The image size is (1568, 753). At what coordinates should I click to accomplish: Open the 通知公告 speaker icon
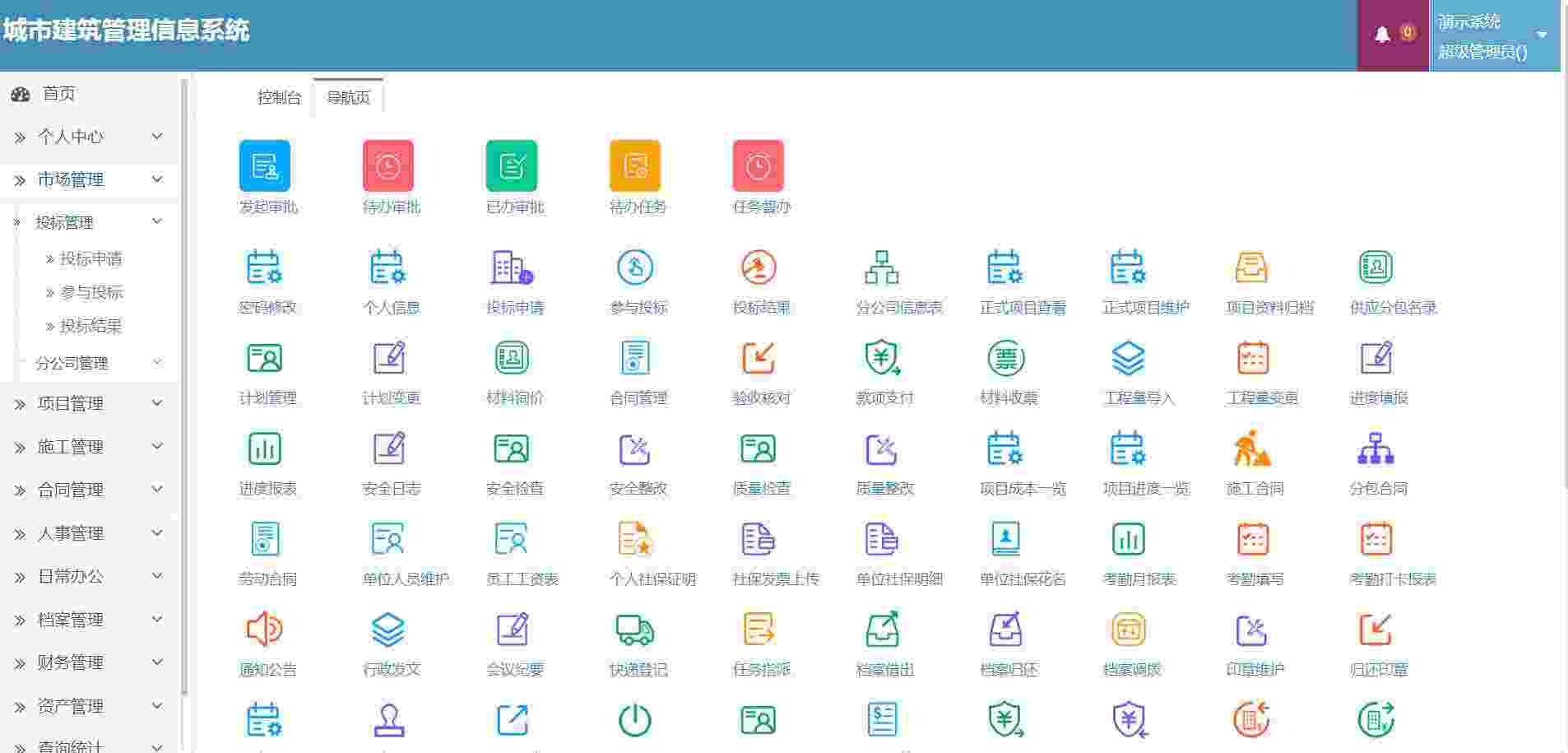click(264, 630)
